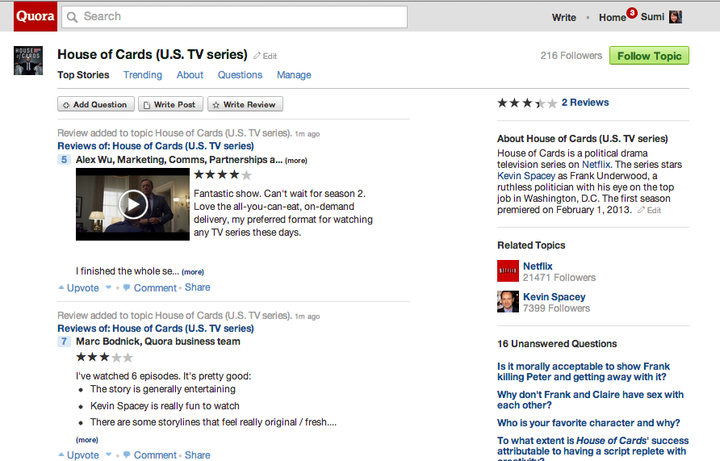Upvote Alex Wu's review
This screenshot has height=461, width=720.
(x=79, y=288)
